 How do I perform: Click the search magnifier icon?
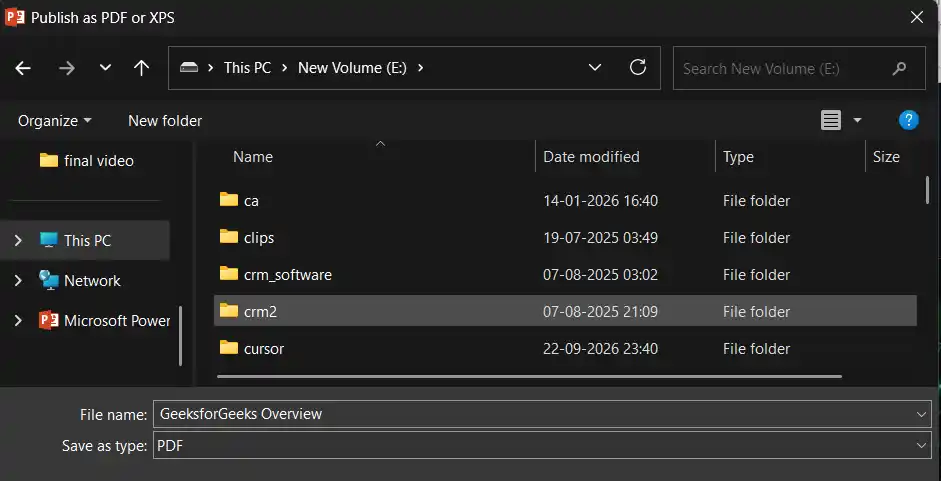tap(899, 68)
